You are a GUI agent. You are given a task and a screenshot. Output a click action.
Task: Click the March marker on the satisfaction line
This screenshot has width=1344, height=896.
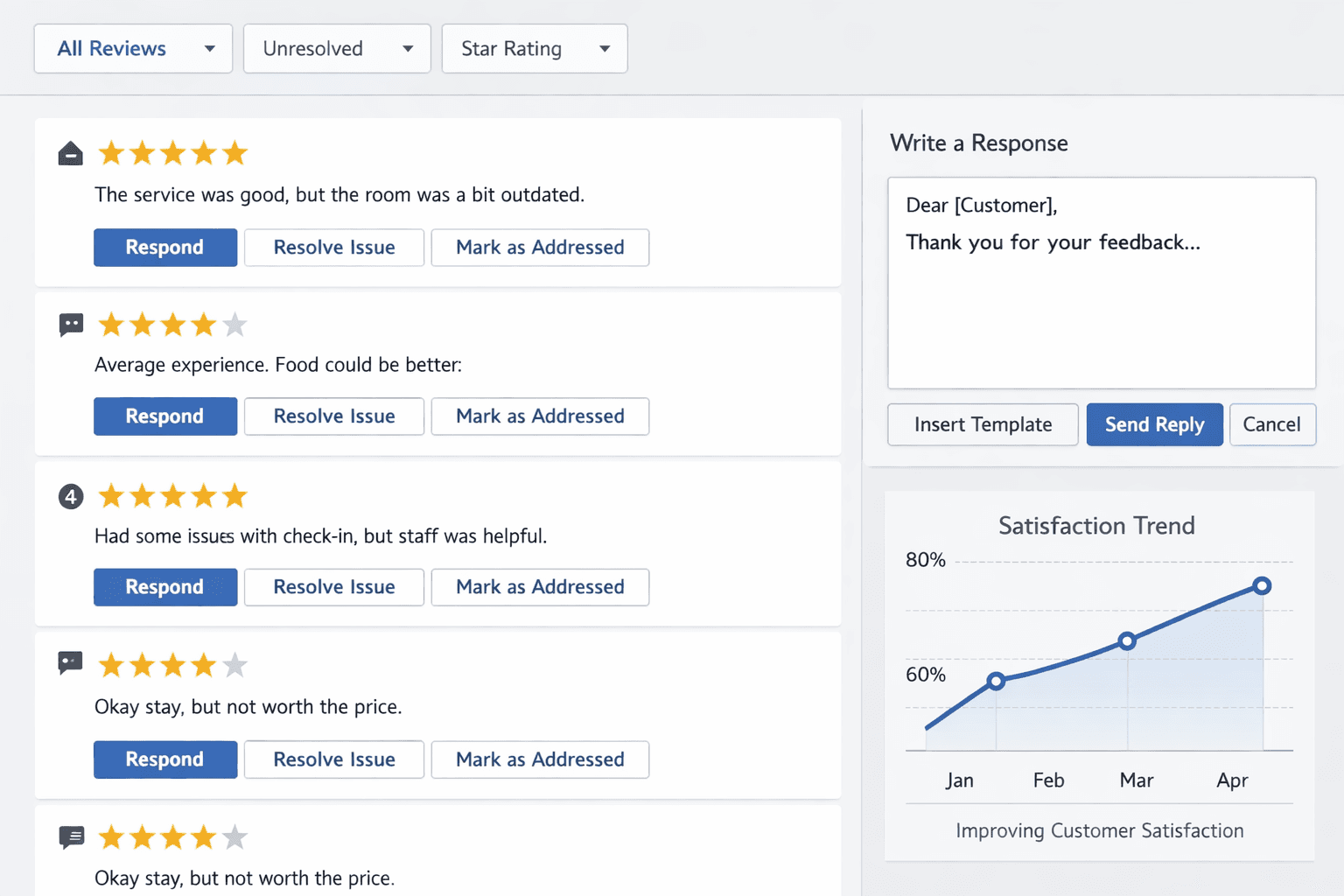[x=1127, y=640]
